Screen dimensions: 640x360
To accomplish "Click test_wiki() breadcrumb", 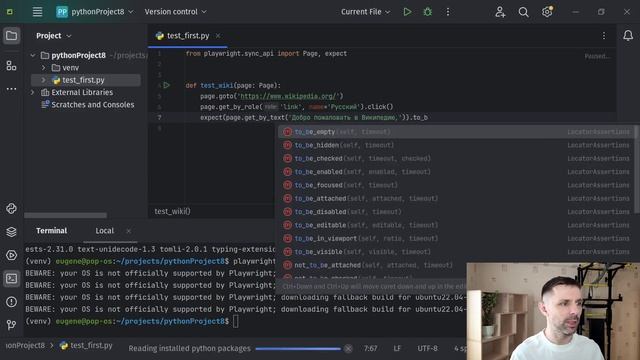I will click(x=172, y=211).
